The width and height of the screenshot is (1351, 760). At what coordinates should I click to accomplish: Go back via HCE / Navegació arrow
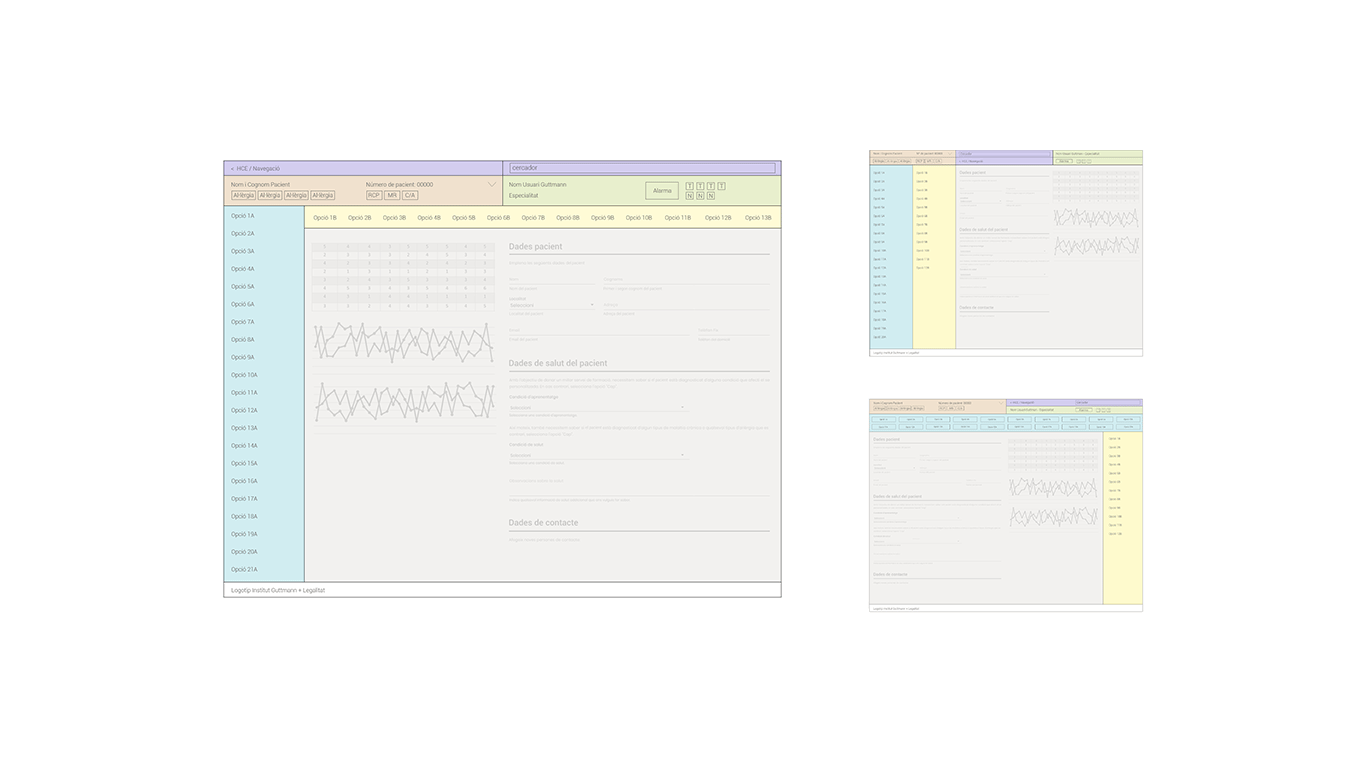(x=232, y=169)
